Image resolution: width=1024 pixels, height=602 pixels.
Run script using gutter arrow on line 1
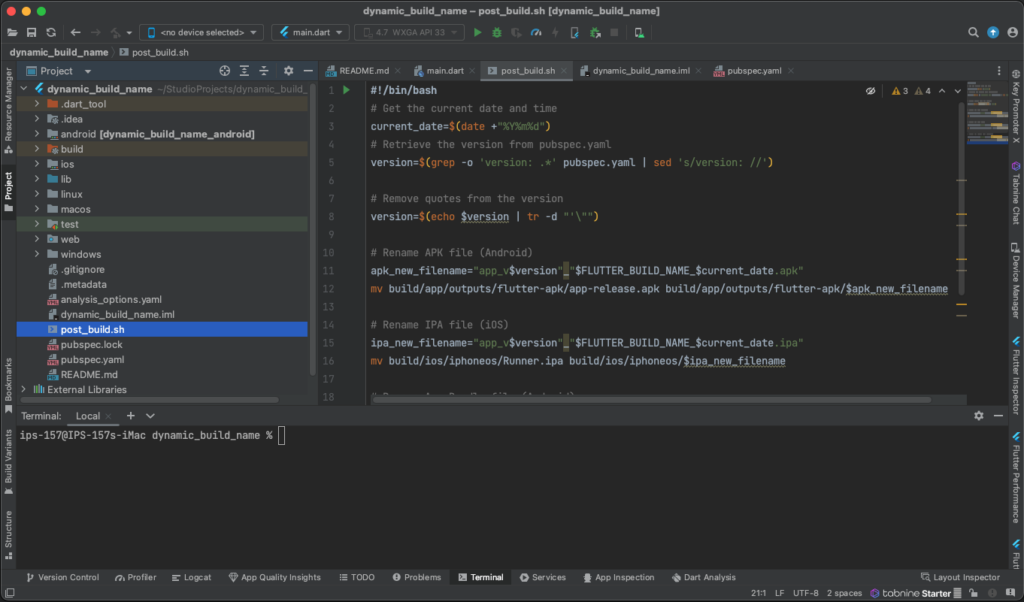click(x=346, y=90)
